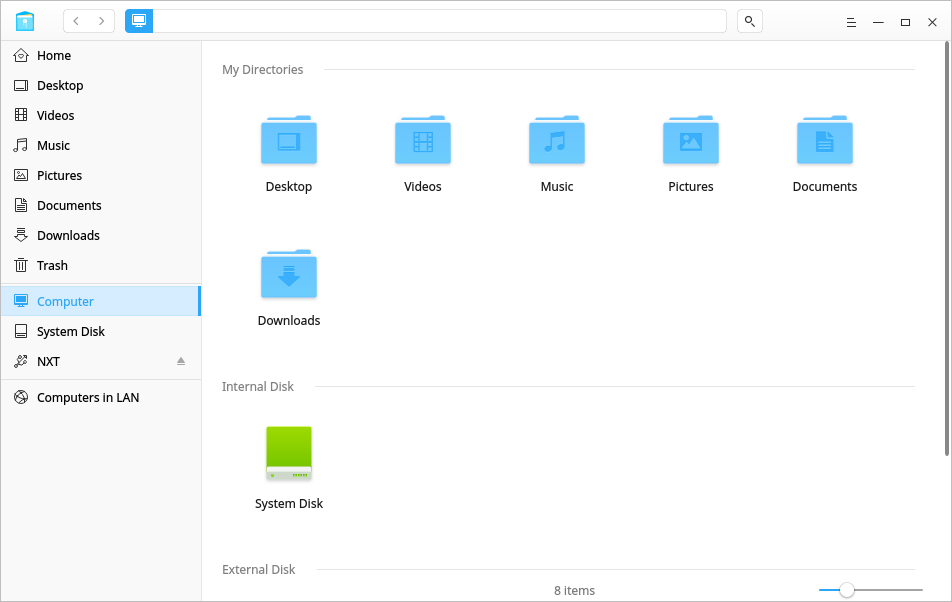Viewport: 952px width, 602px height.
Task: Select Downloads in the sidebar
Action: (x=101, y=235)
